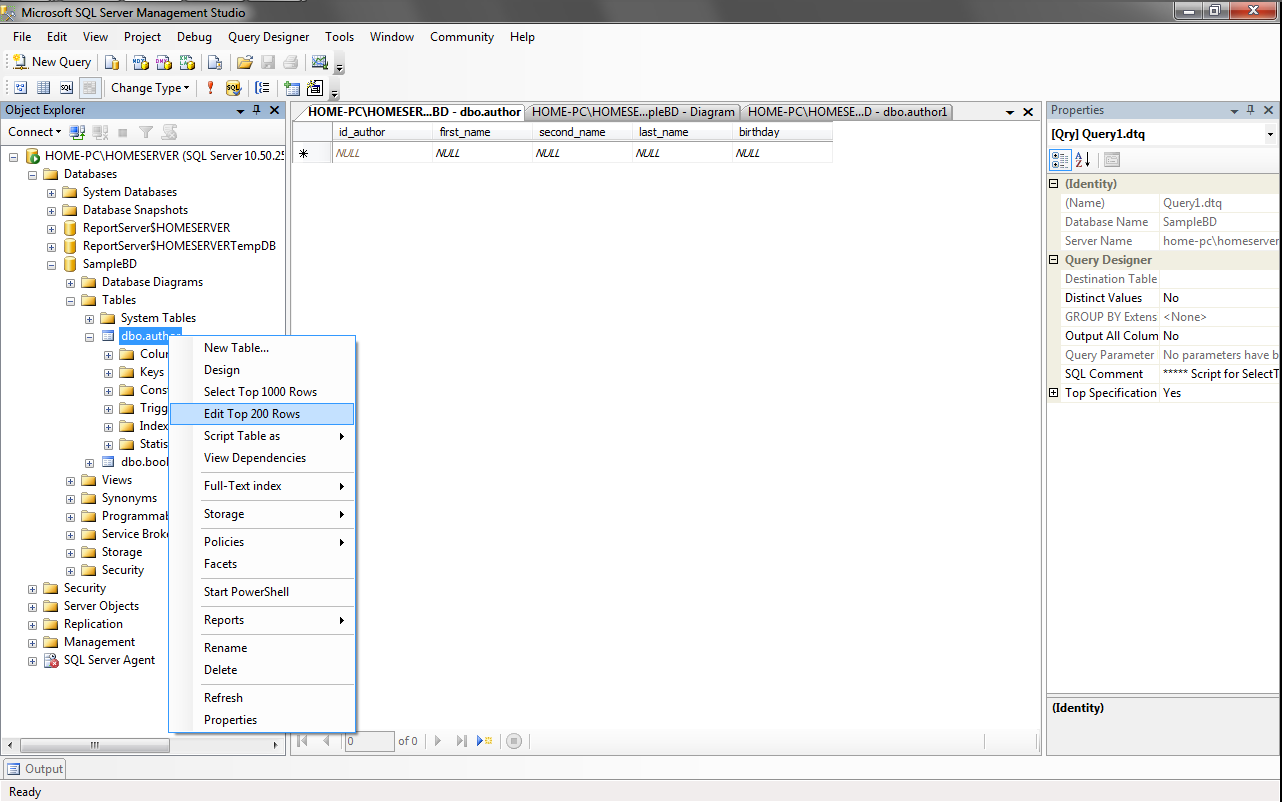Collapse the Query Designer properties category

tap(1054, 260)
